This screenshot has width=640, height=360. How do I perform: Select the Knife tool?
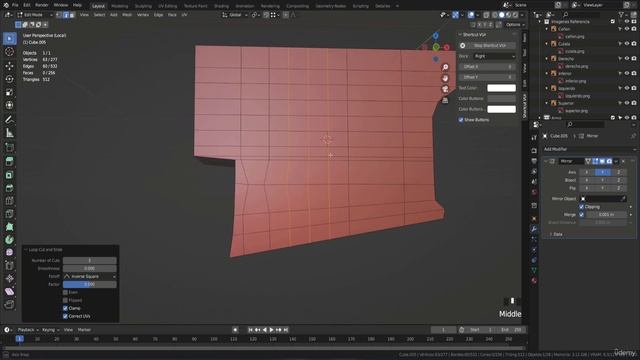pos(9,214)
